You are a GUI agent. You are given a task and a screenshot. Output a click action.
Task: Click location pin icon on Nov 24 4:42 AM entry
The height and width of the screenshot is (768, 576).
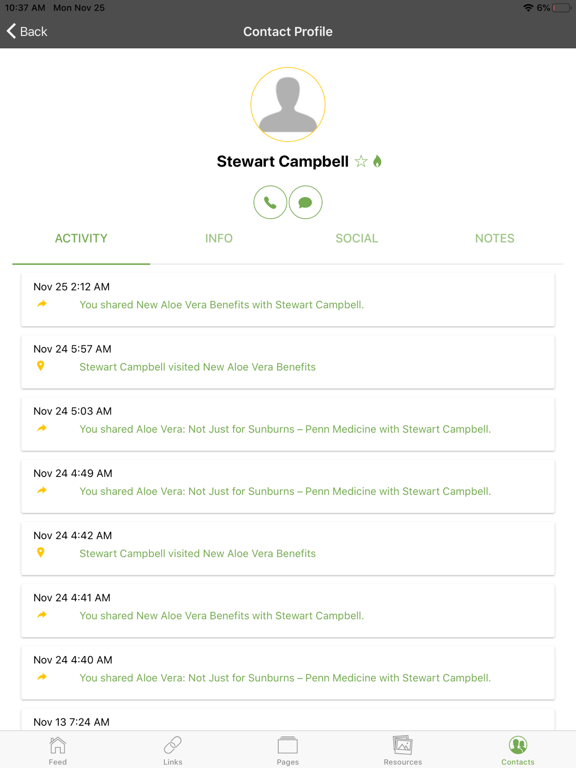pyautogui.click(x=41, y=552)
